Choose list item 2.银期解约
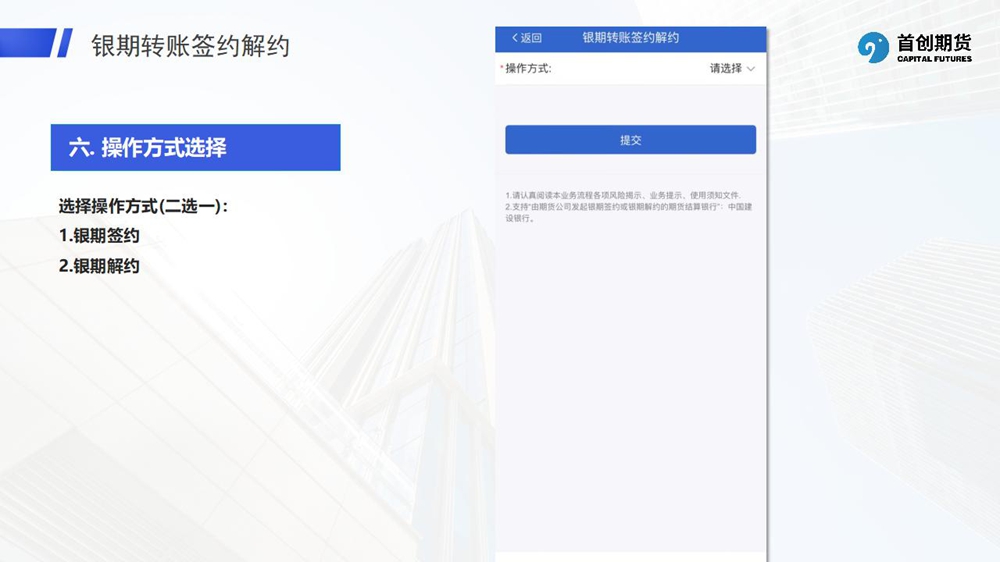 [x=99, y=266]
